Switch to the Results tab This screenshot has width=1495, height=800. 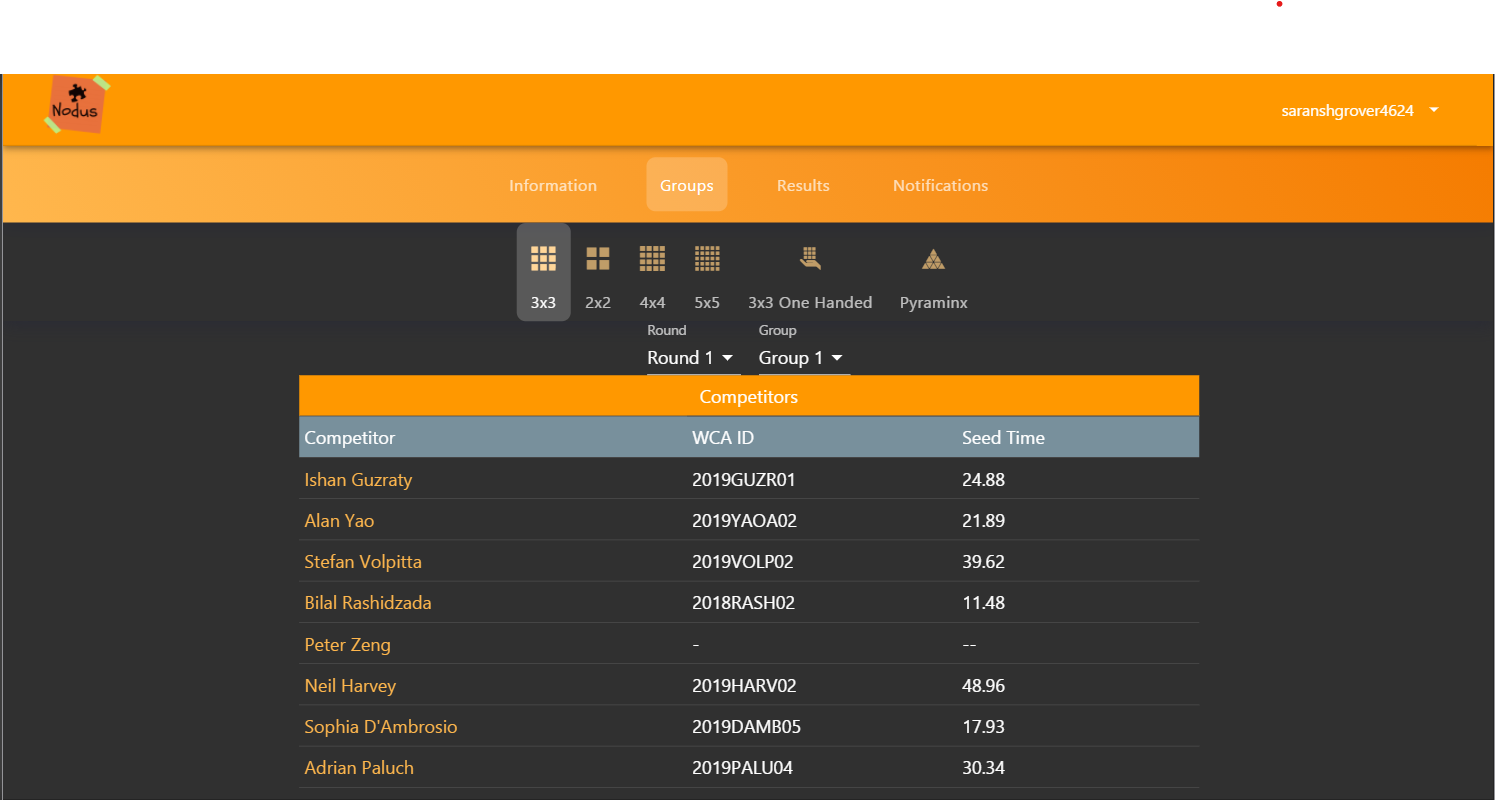click(x=803, y=185)
